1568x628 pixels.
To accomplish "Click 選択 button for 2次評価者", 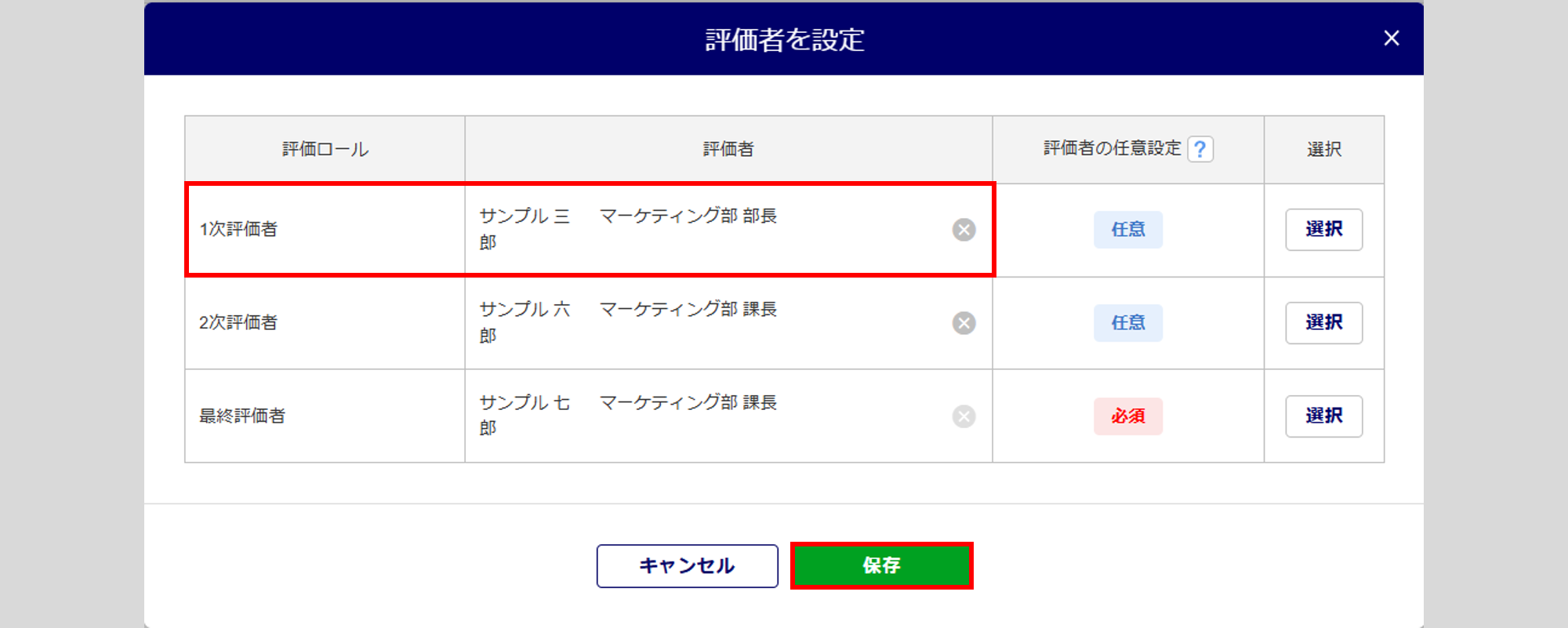I will [x=1324, y=323].
